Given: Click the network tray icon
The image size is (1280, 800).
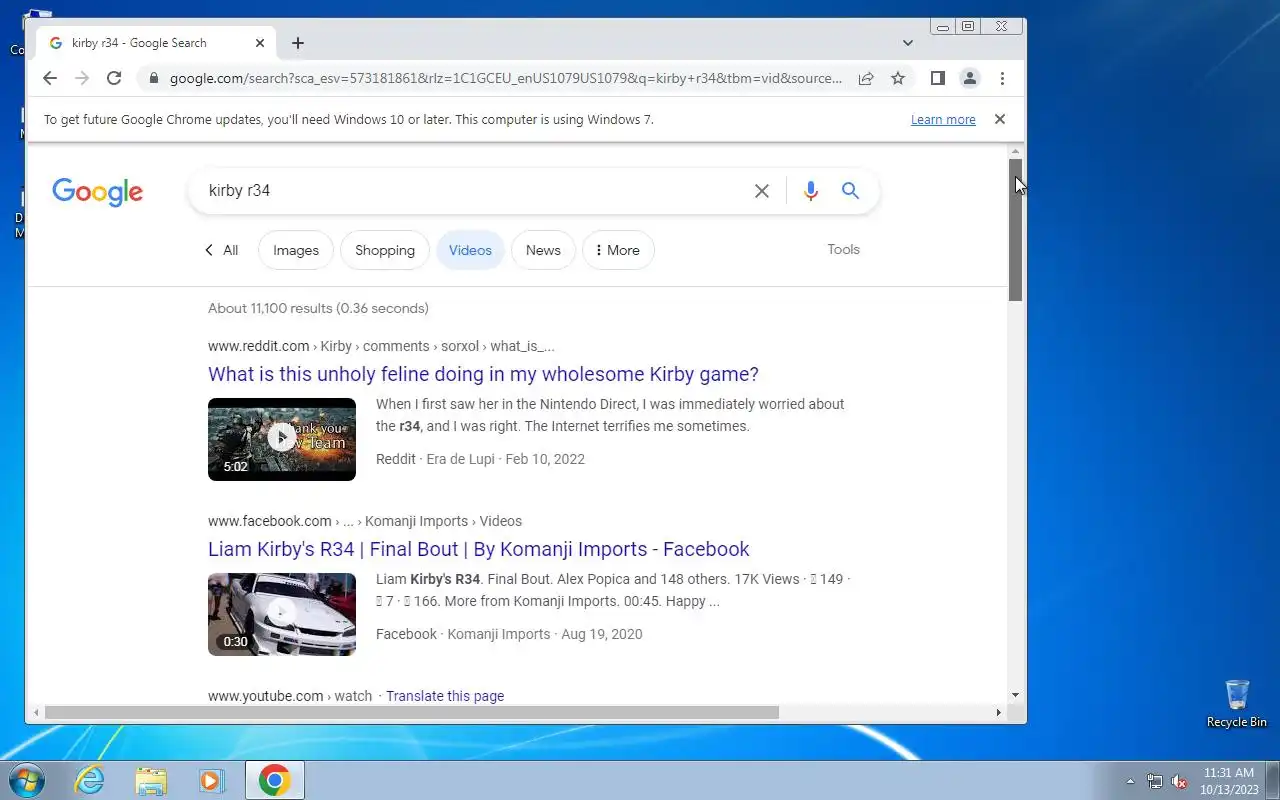Looking at the screenshot, I should [x=1155, y=781].
